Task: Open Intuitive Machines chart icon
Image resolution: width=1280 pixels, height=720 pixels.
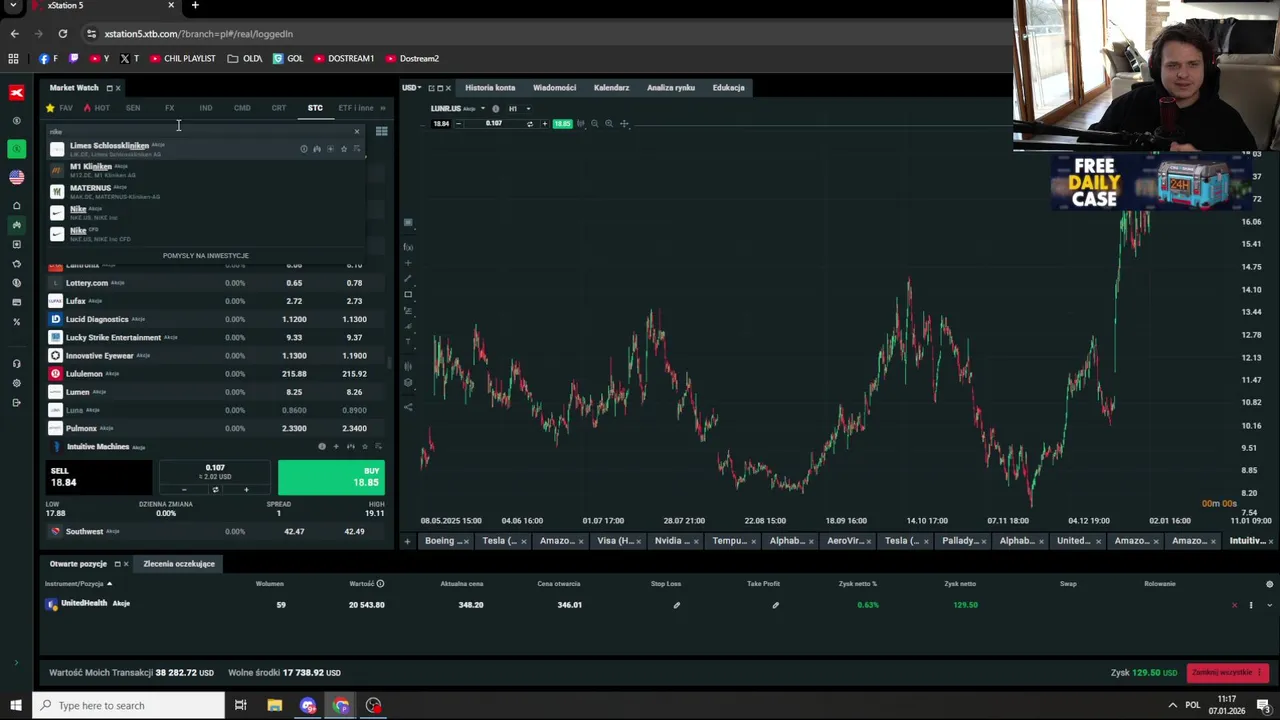Action: pos(350,446)
